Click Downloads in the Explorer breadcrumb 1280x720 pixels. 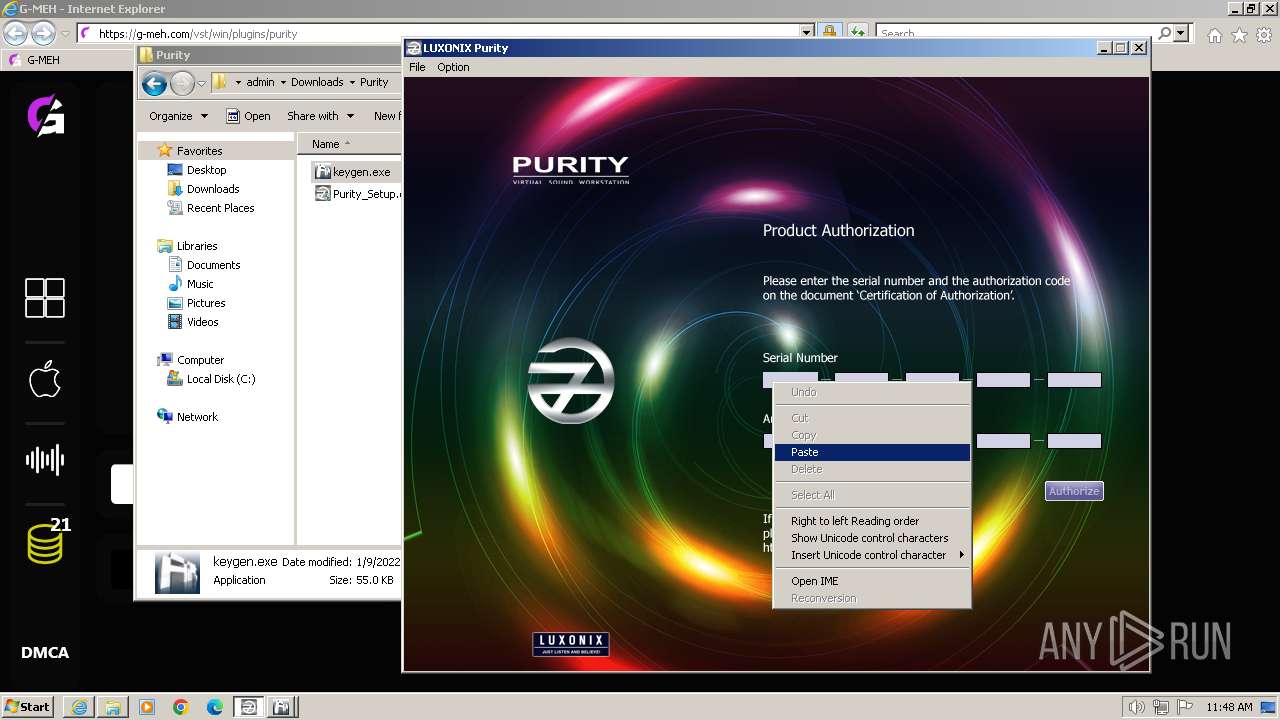pyautogui.click(x=317, y=82)
